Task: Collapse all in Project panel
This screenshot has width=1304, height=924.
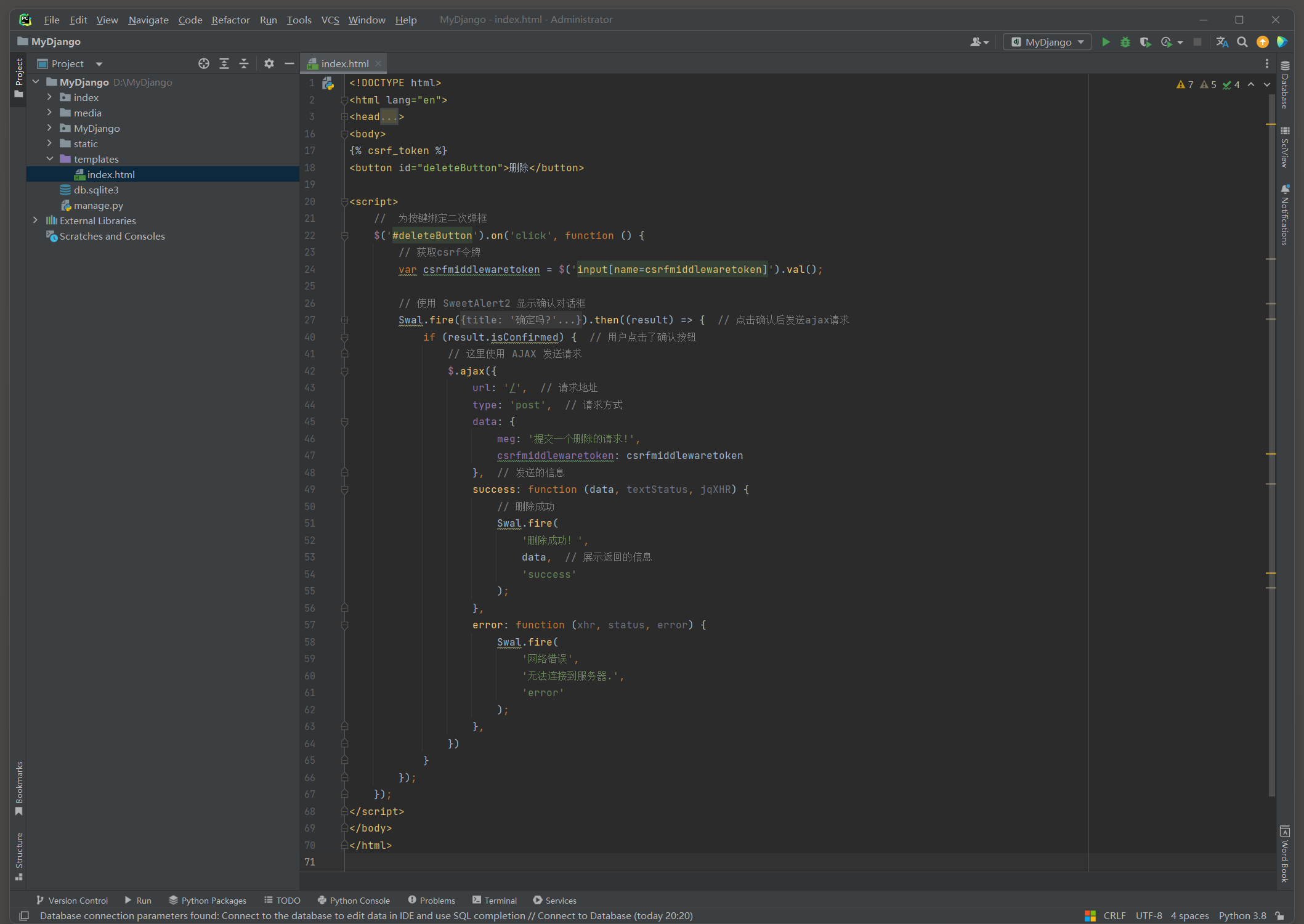Action: pyautogui.click(x=244, y=63)
